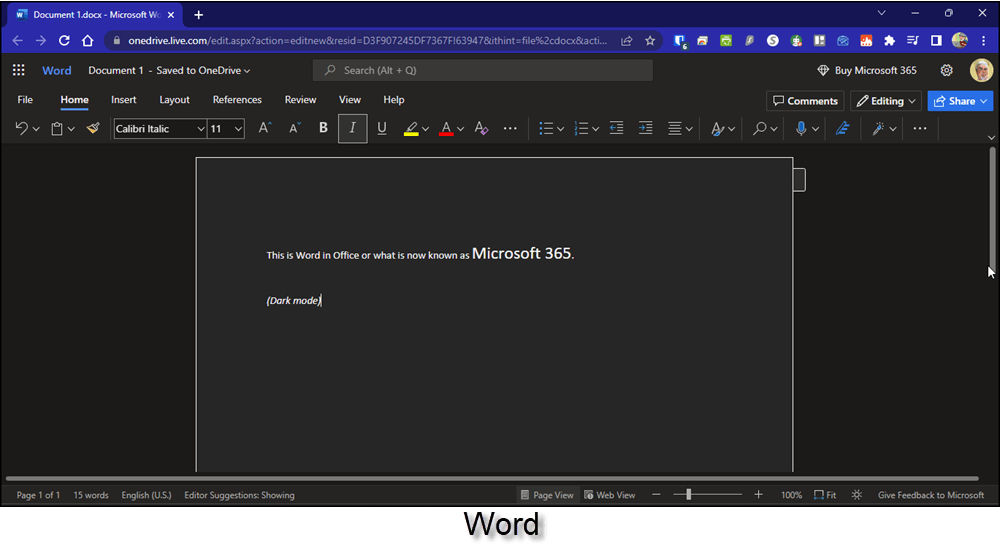Open numbering library dropdown arrow

[596, 129]
